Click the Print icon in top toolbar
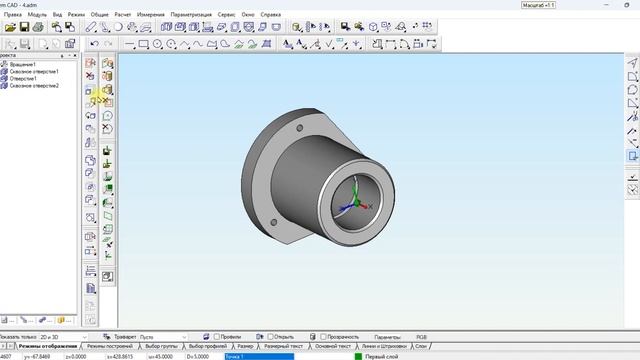This screenshot has height=360, width=640. click(38, 27)
